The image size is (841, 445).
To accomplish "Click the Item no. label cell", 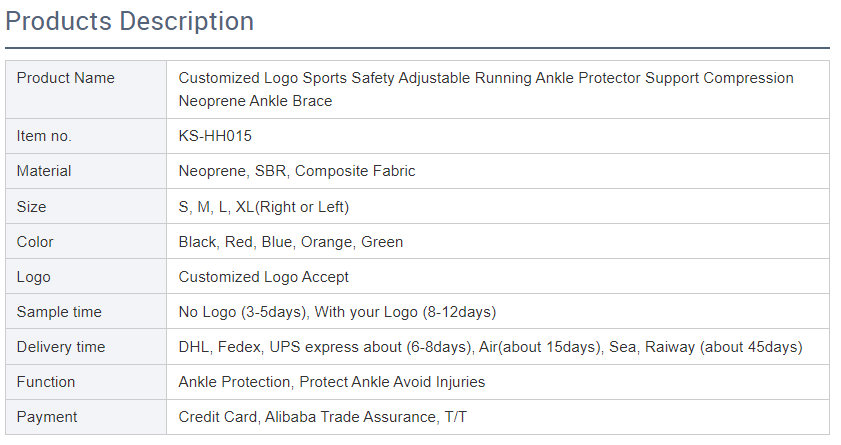I will (x=44, y=136).
